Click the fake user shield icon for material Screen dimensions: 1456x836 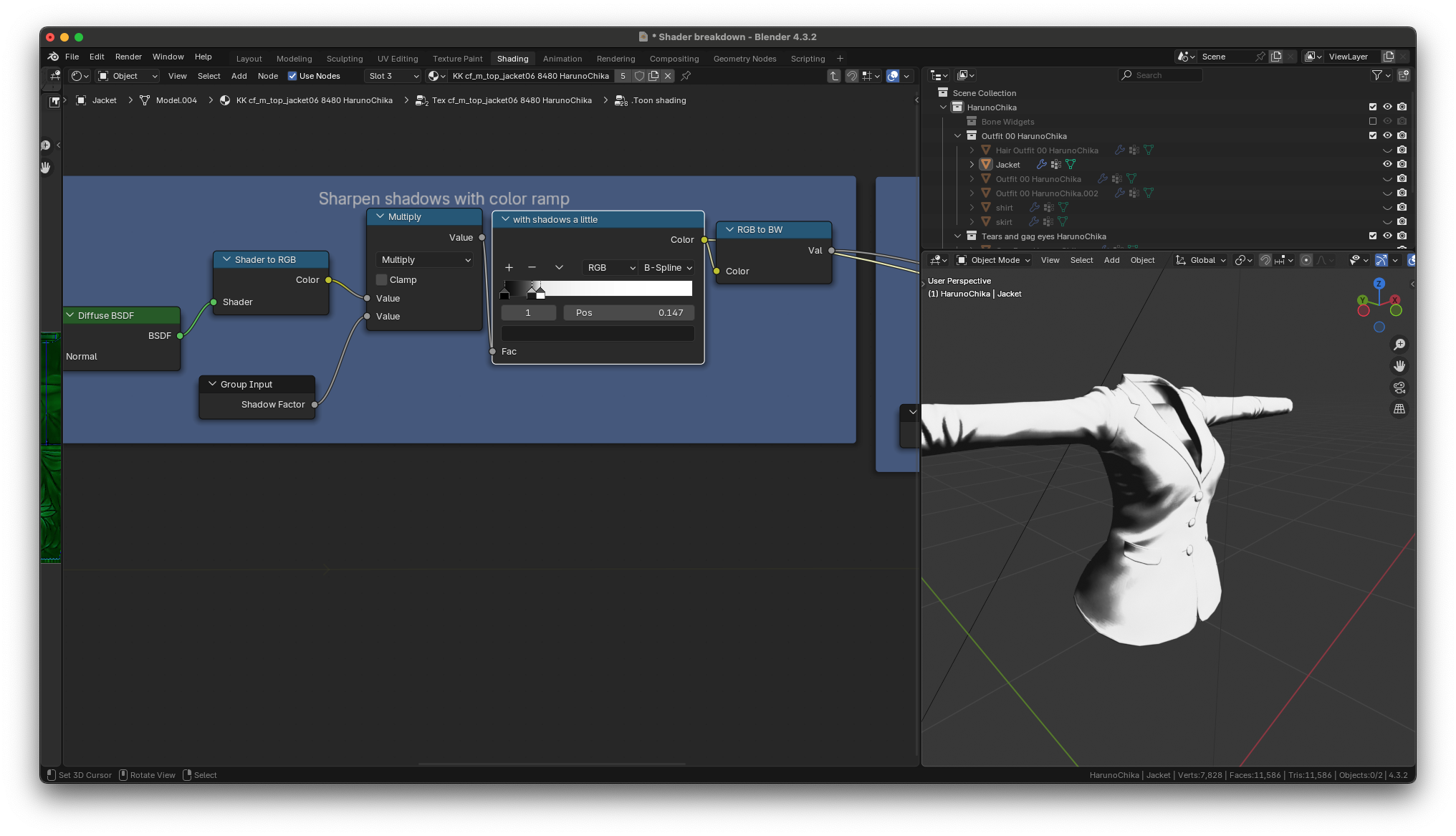point(639,76)
